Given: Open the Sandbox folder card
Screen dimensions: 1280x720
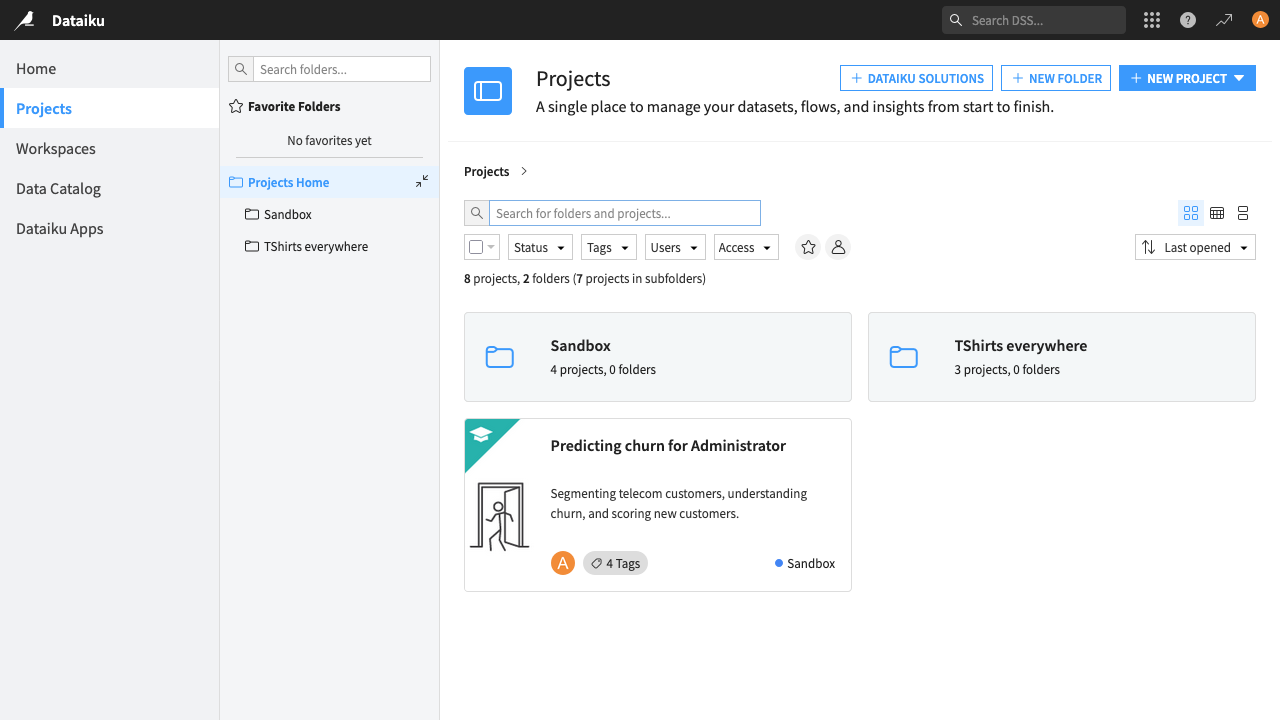Looking at the screenshot, I should tap(658, 357).
